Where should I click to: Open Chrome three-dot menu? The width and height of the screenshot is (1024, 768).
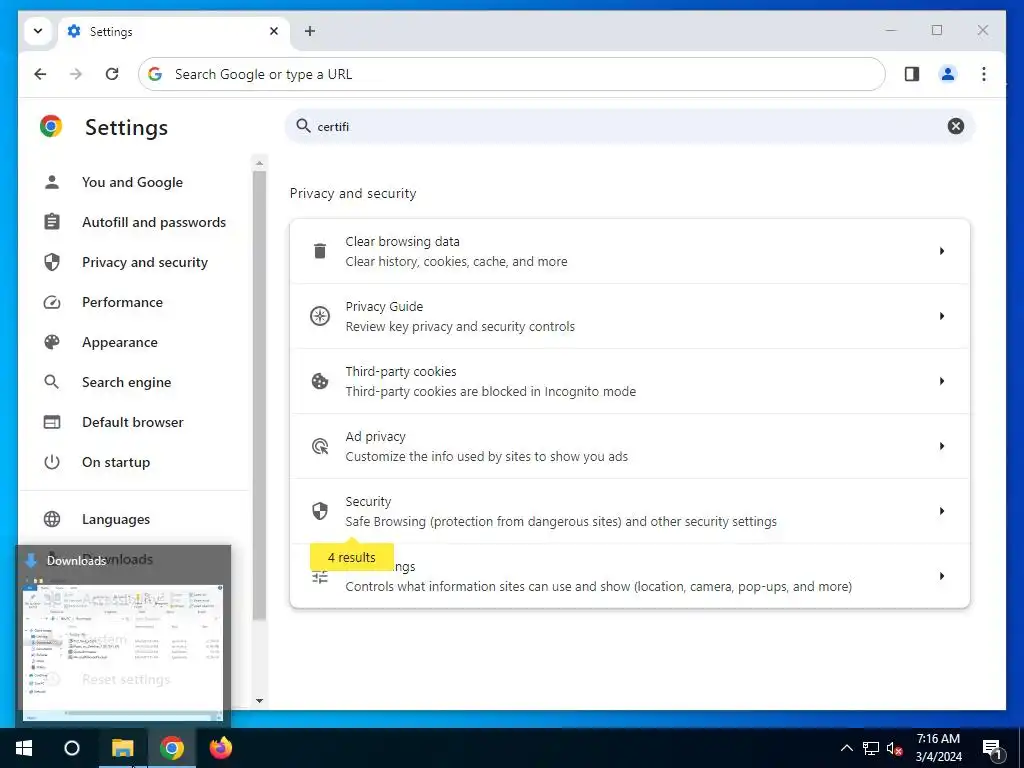coord(984,74)
